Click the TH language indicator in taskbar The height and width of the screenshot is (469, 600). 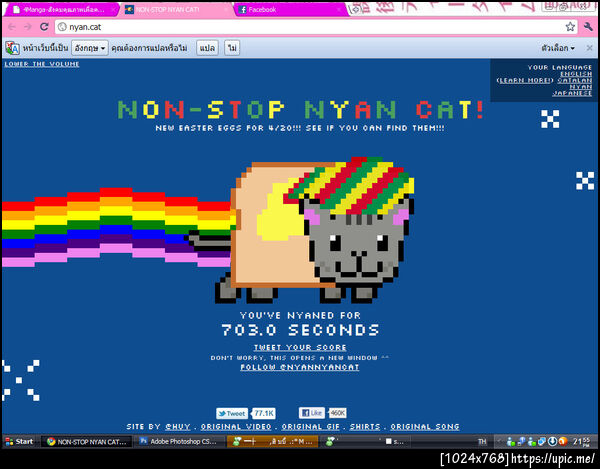[482, 442]
